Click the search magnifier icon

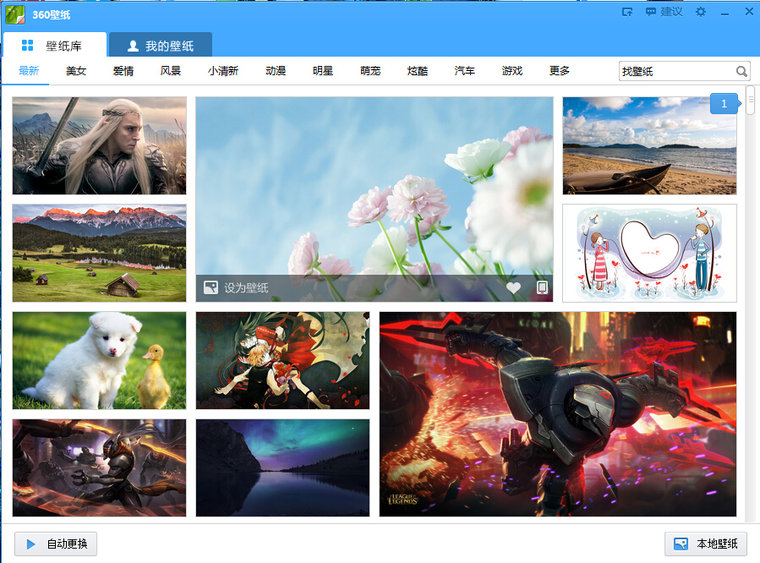coord(742,71)
